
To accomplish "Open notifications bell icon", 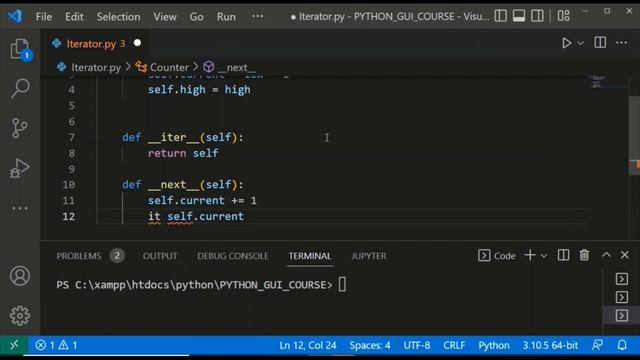I will pyautogui.click(x=622, y=345).
